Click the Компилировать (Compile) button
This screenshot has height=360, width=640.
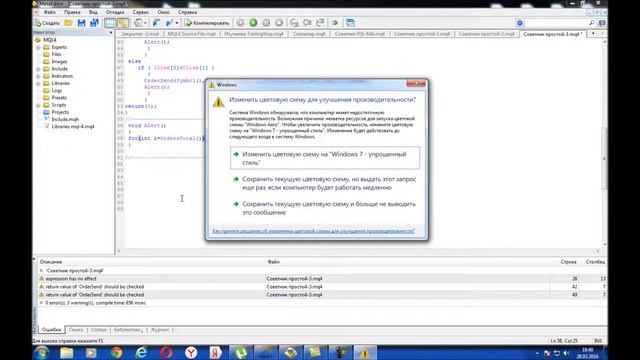tap(207, 23)
